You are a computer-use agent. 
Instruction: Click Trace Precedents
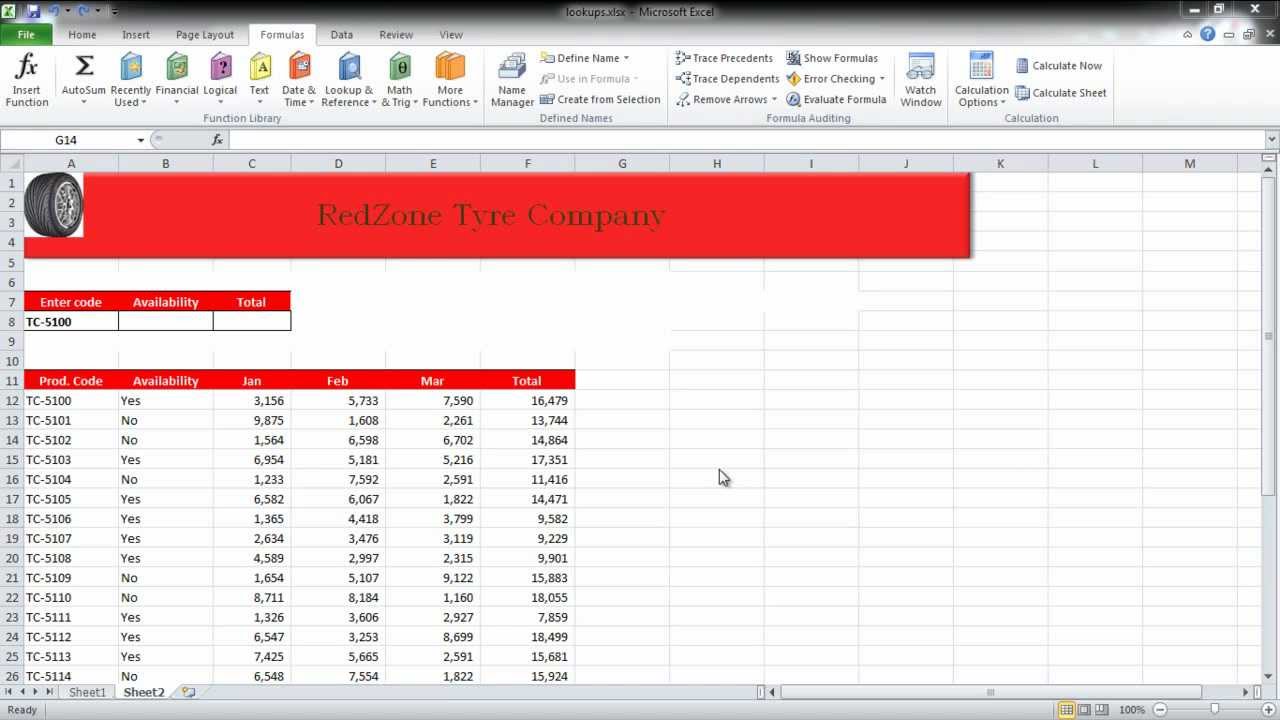click(724, 58)
